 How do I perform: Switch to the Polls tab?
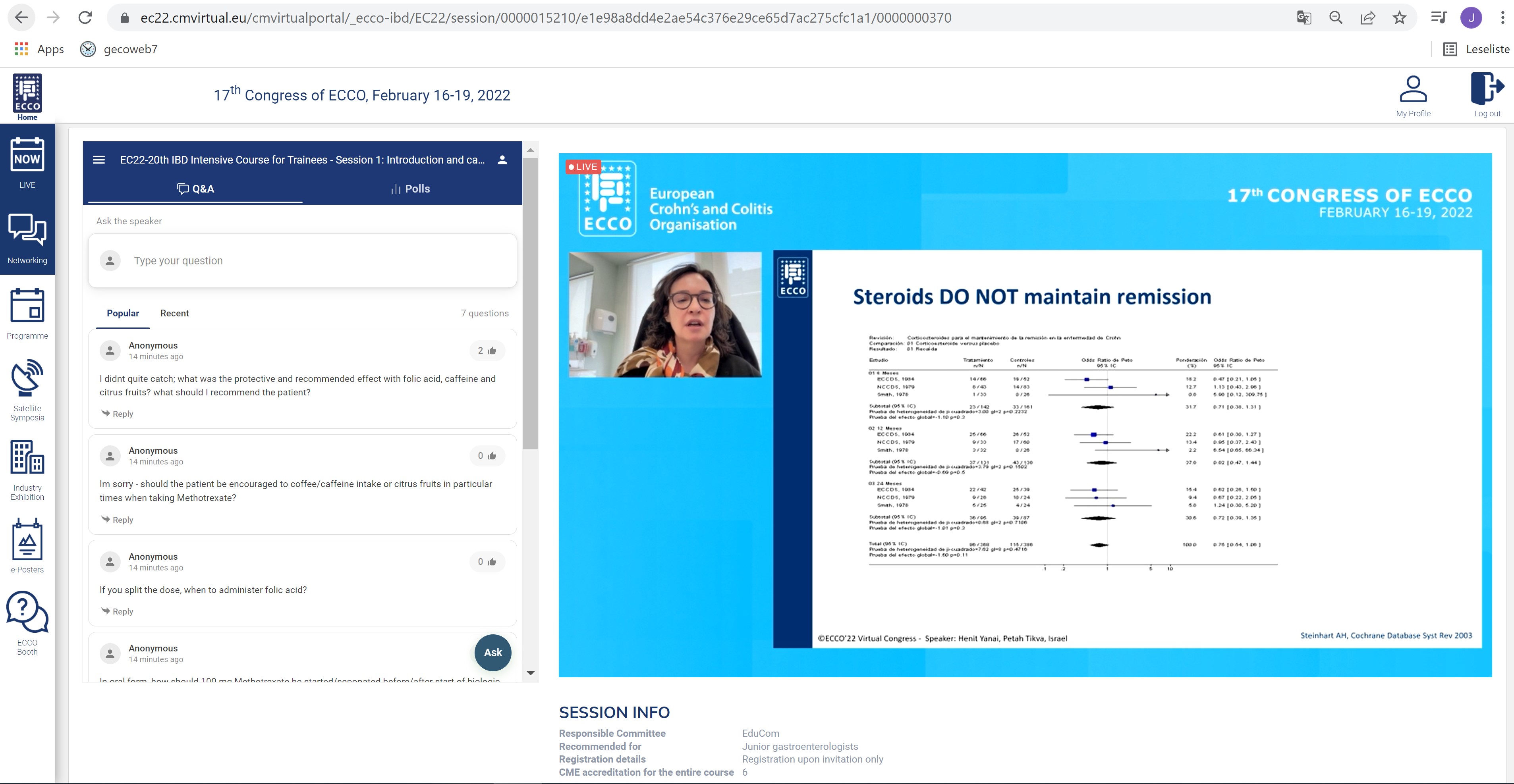tap(410, 189)
